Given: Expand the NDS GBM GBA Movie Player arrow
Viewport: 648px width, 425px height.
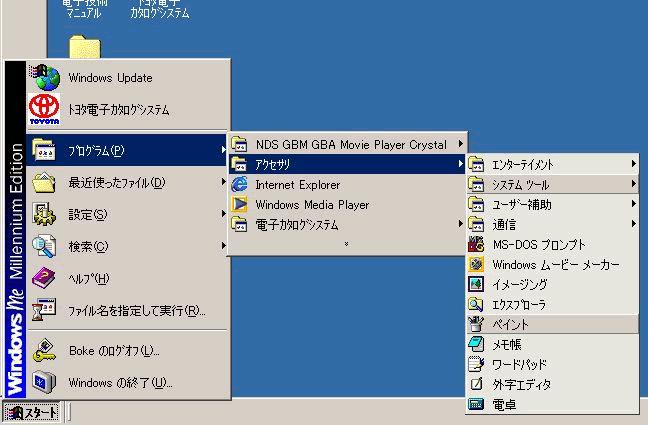Looking at the screenshot, I should click(x=460, y=144).
